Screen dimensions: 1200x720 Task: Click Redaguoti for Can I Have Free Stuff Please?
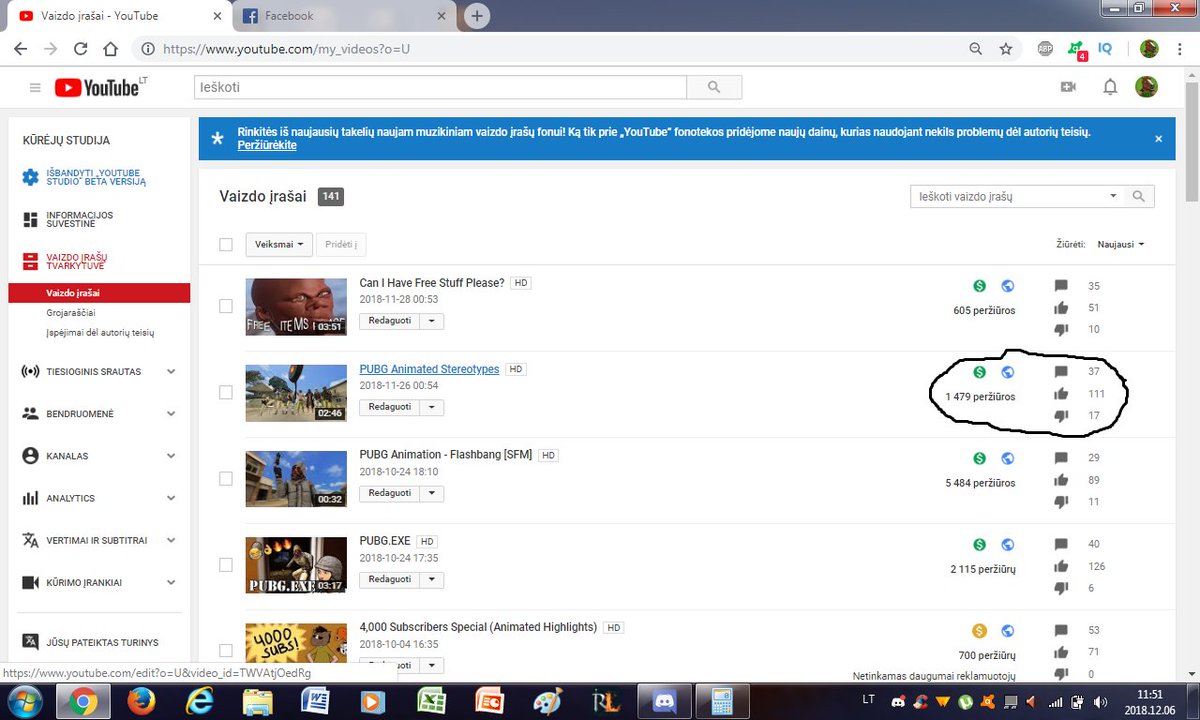pyautogui.click(x=389, y=321)
